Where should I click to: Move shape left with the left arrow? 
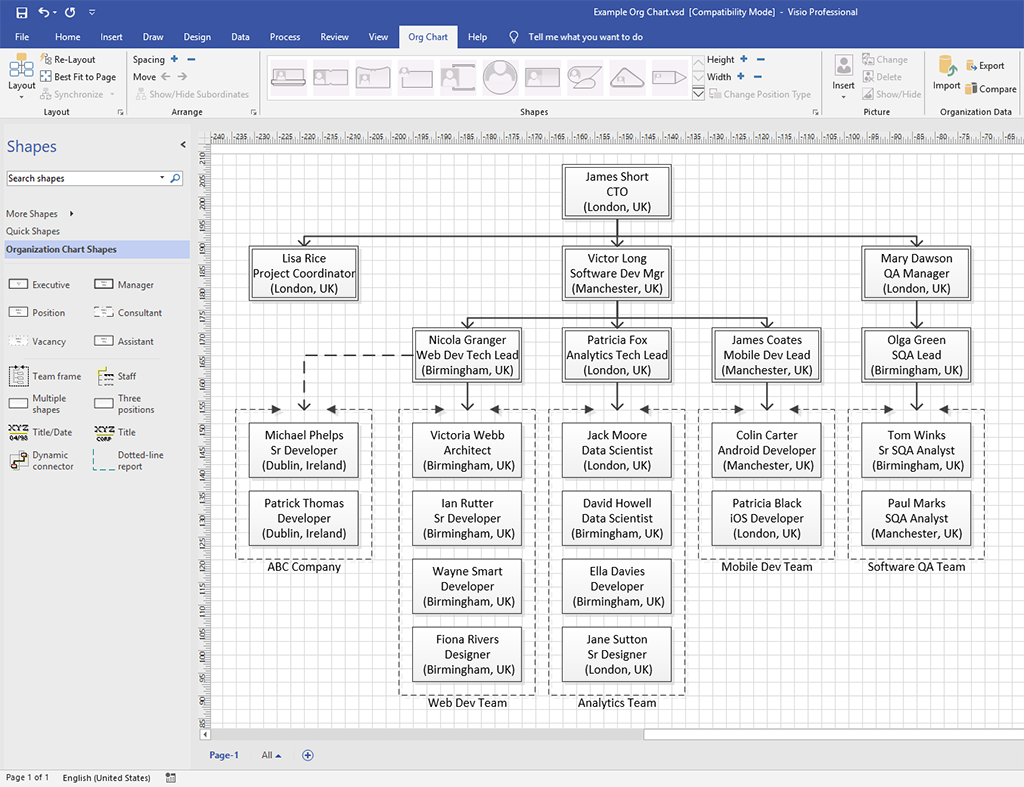[x=166, y=76]
